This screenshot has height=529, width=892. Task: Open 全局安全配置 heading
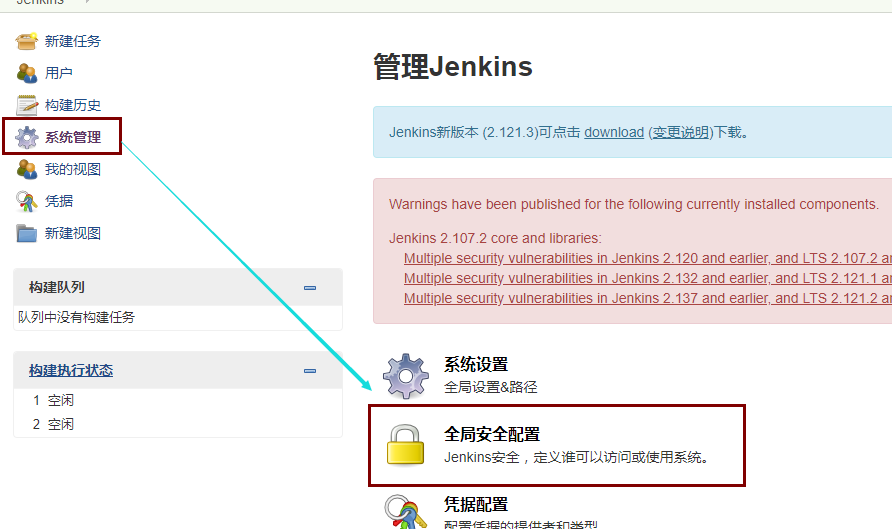pyautogui.click(x=492, y=435)
